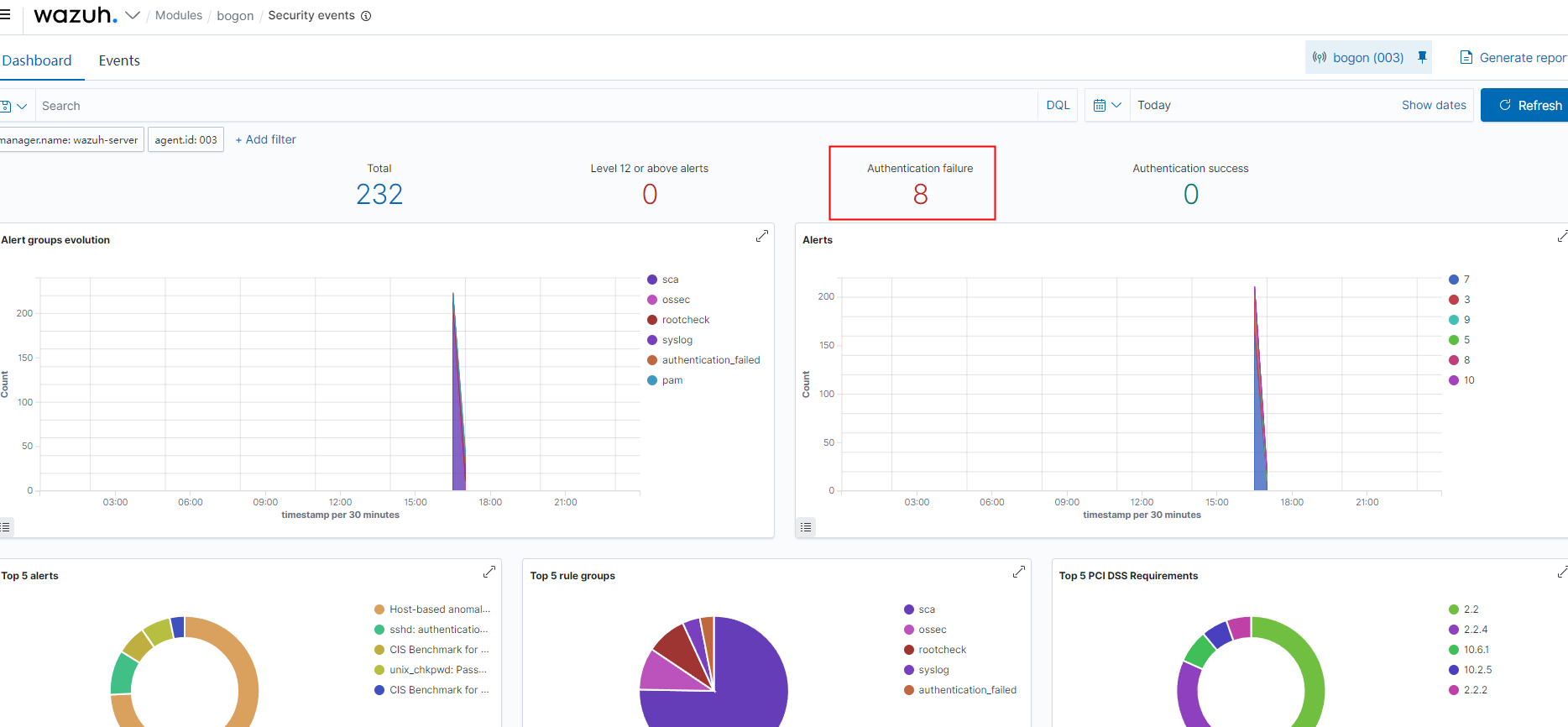
Task: Open the bogon breadcrumb
Action: point(235,16)
